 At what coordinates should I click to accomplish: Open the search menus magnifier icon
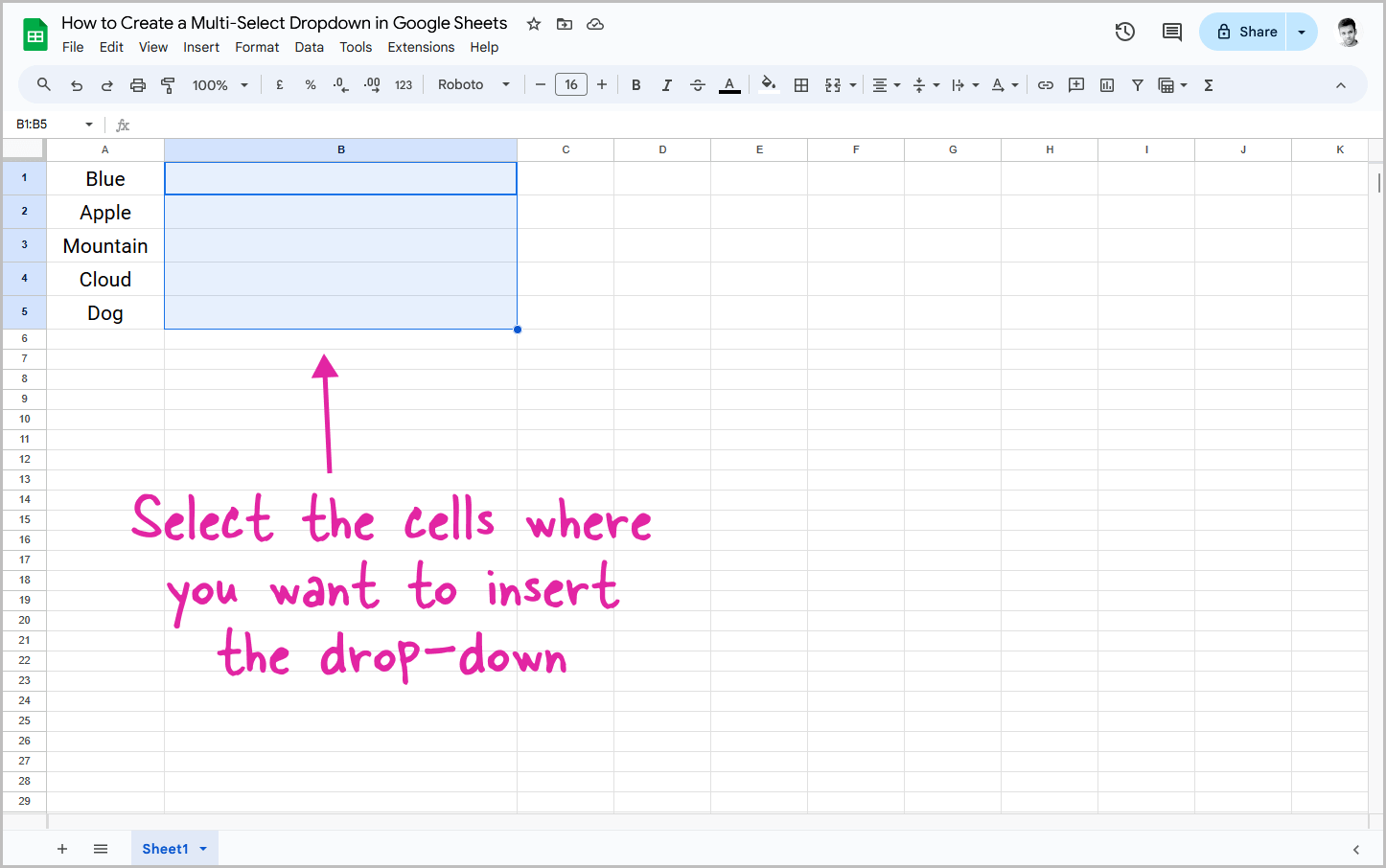point(44,85)
